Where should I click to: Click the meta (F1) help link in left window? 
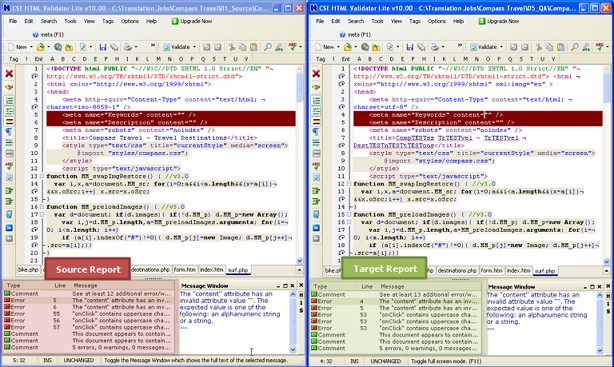pyautogui.click(x=48, y=34)
